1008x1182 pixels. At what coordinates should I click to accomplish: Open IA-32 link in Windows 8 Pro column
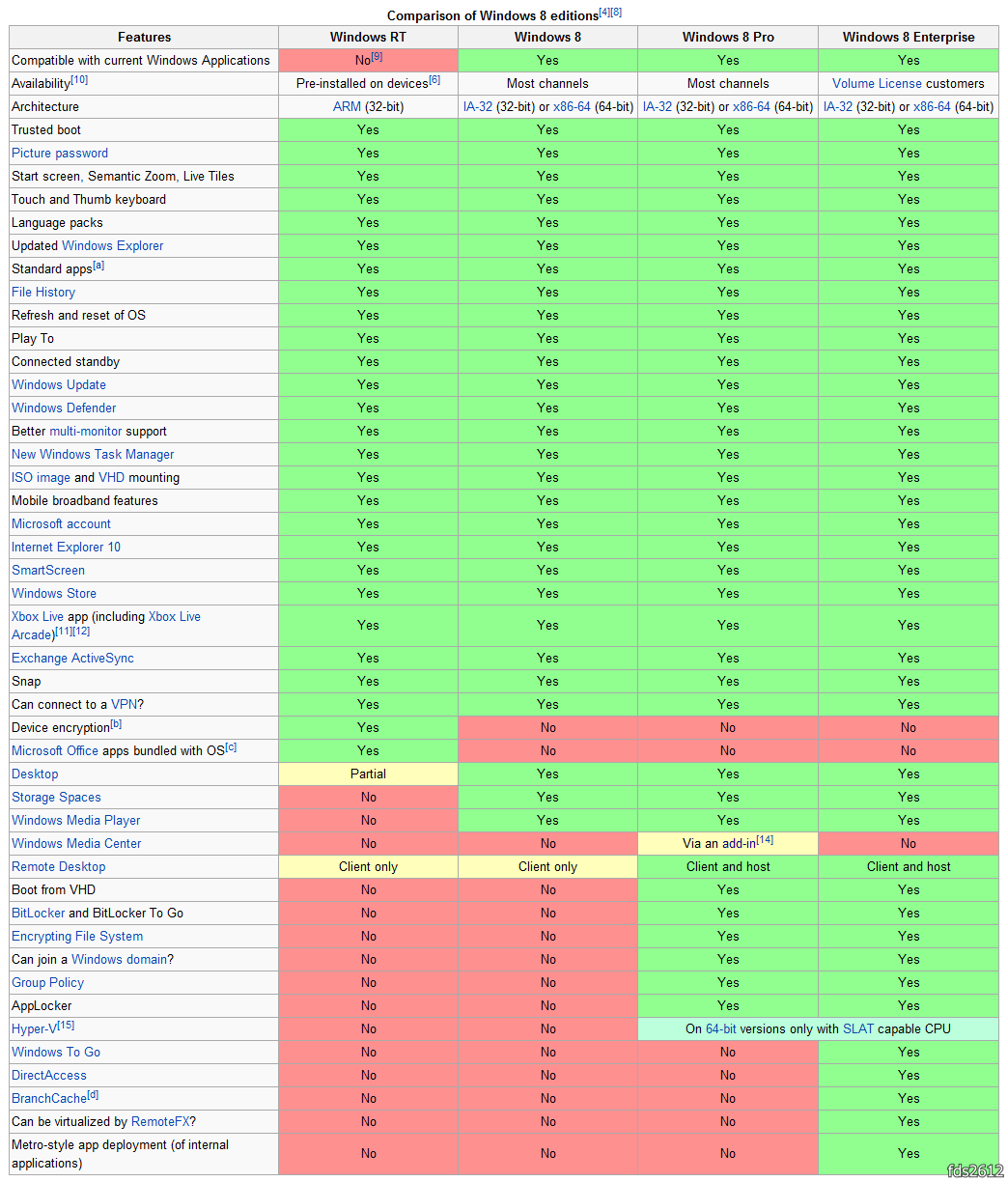(658, 106)
